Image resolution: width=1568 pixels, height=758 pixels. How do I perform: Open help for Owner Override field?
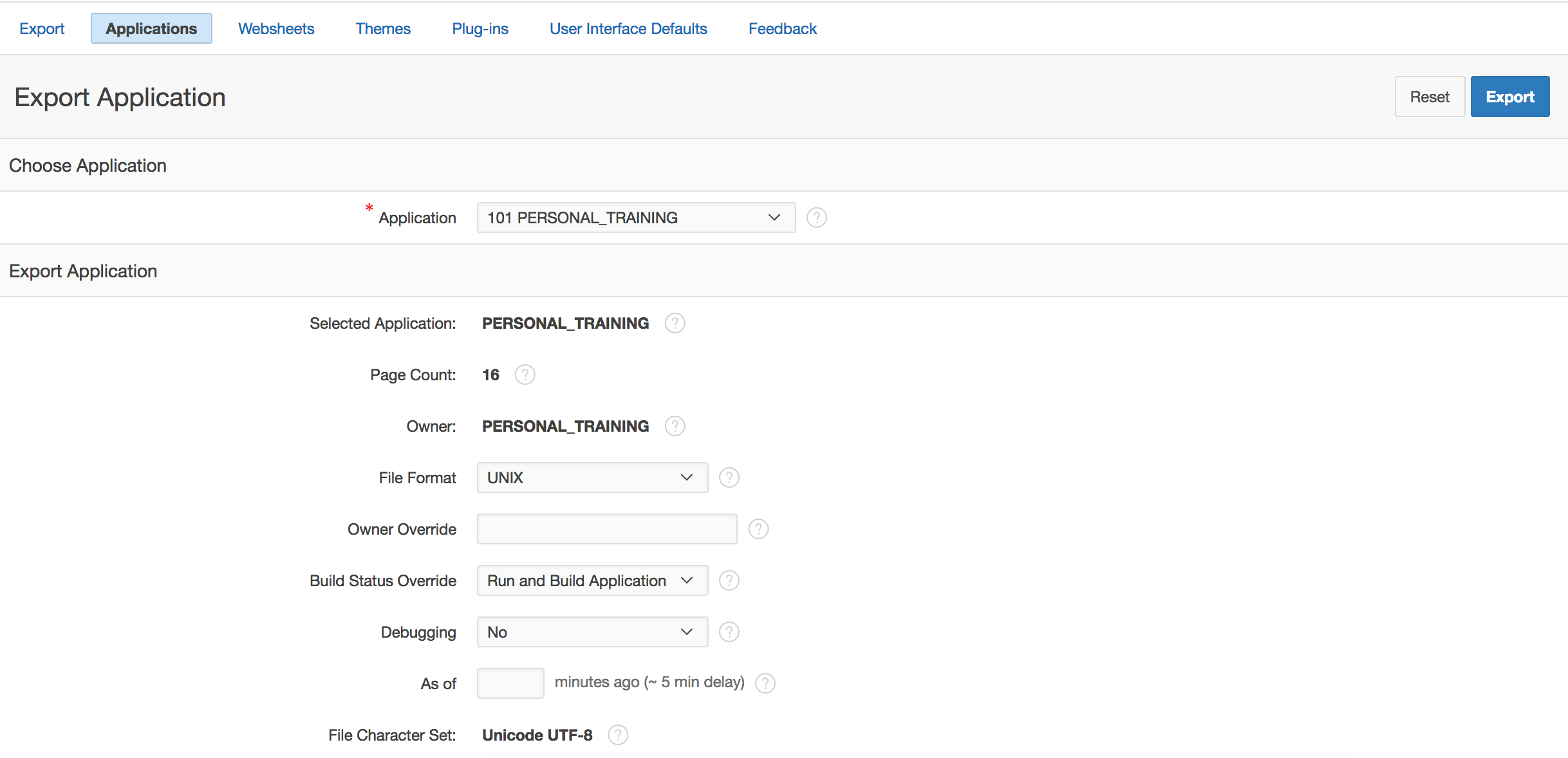point(758,529)
